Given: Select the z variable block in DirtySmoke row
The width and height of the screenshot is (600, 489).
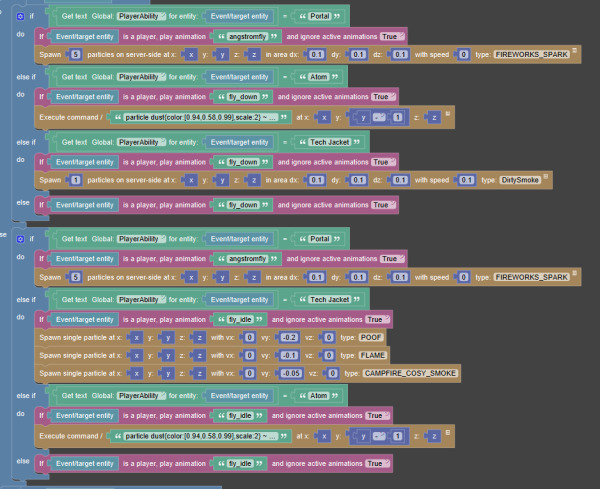Looking at the screenshot, I should [254, 180].
